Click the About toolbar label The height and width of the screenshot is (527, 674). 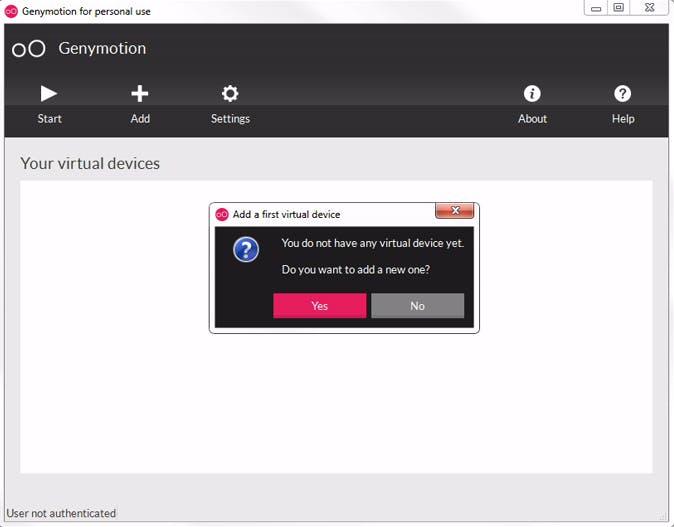pos(532,119)
